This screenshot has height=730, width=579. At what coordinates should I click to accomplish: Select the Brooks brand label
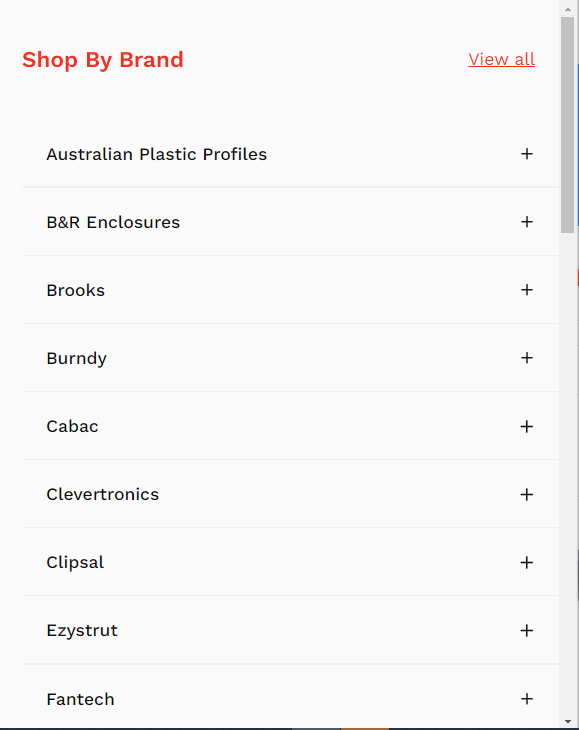[x=75, y=290]
